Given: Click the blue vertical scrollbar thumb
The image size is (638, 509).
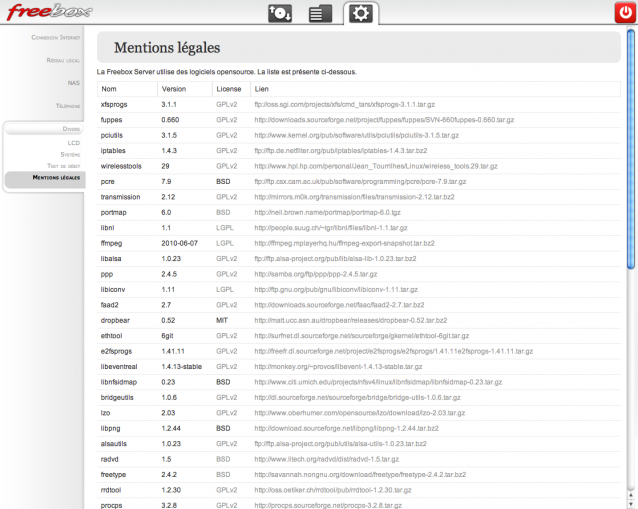Looking at the screenshot, I should click(631, 149).
